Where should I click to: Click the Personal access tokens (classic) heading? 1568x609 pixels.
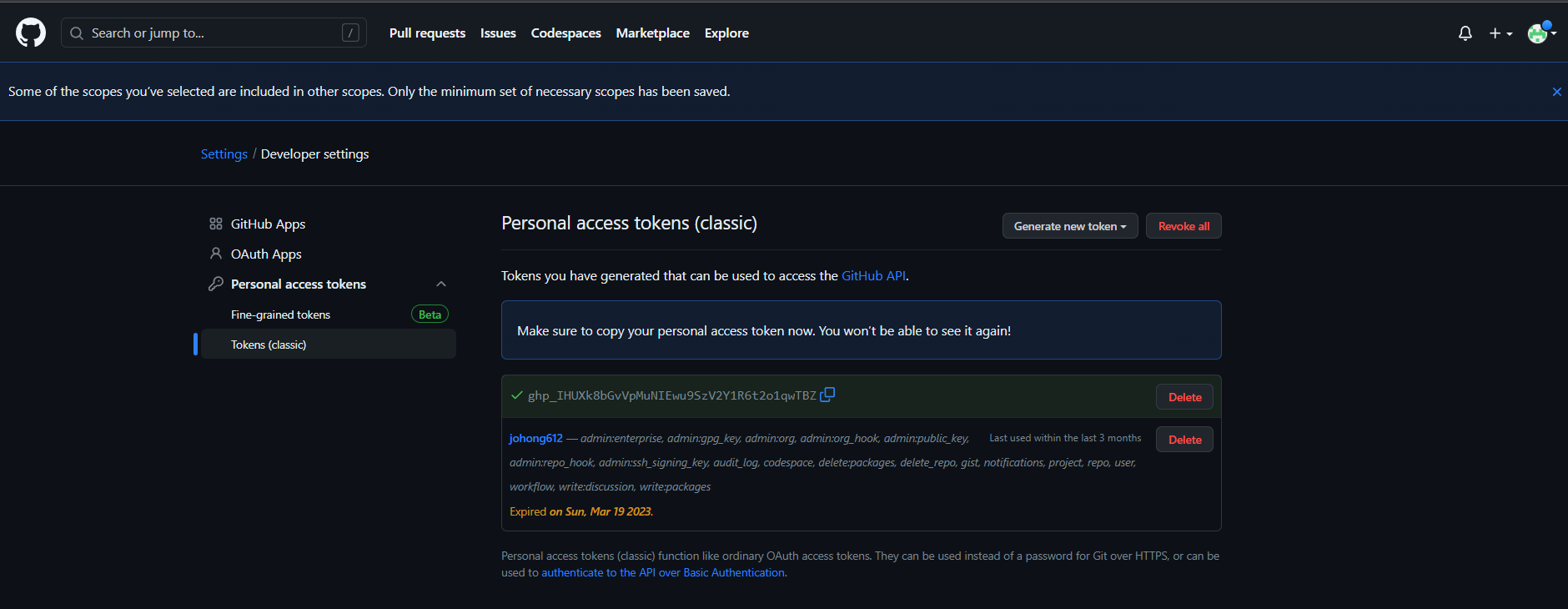(x=629, y=224)
